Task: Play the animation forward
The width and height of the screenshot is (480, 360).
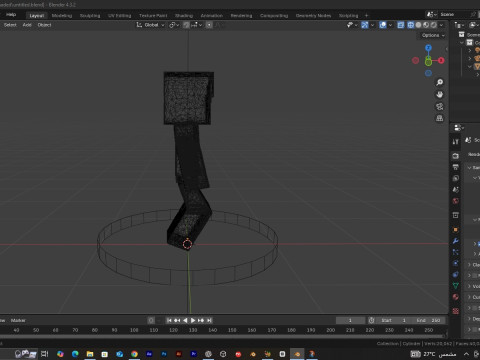Action: [193, 320]
